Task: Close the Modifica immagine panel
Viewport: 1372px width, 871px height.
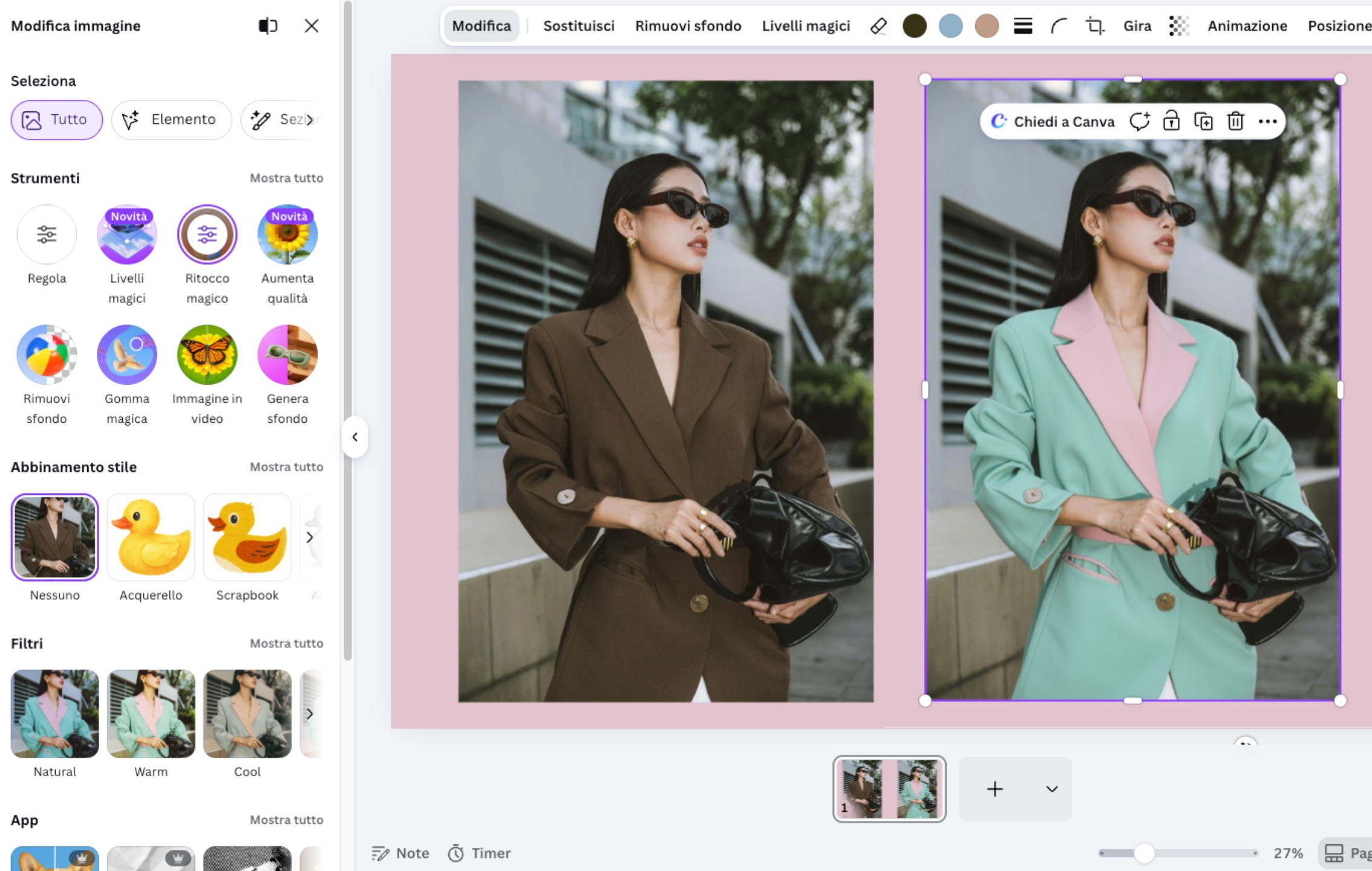Action: click(312, 26)
